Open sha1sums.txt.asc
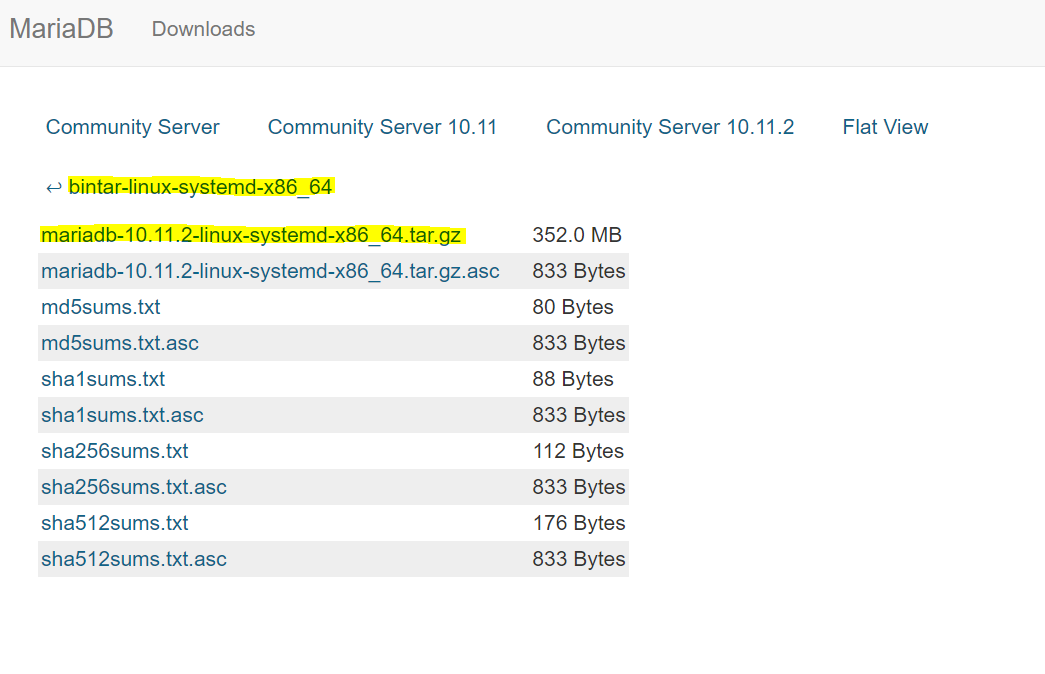Screen dimensions: 1045x674 point(122,415)
